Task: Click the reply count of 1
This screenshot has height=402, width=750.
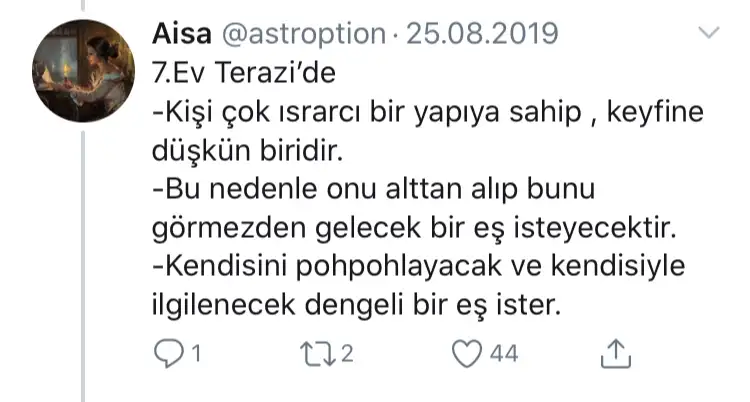Action: pyautogui.click(x=197, y=353)
